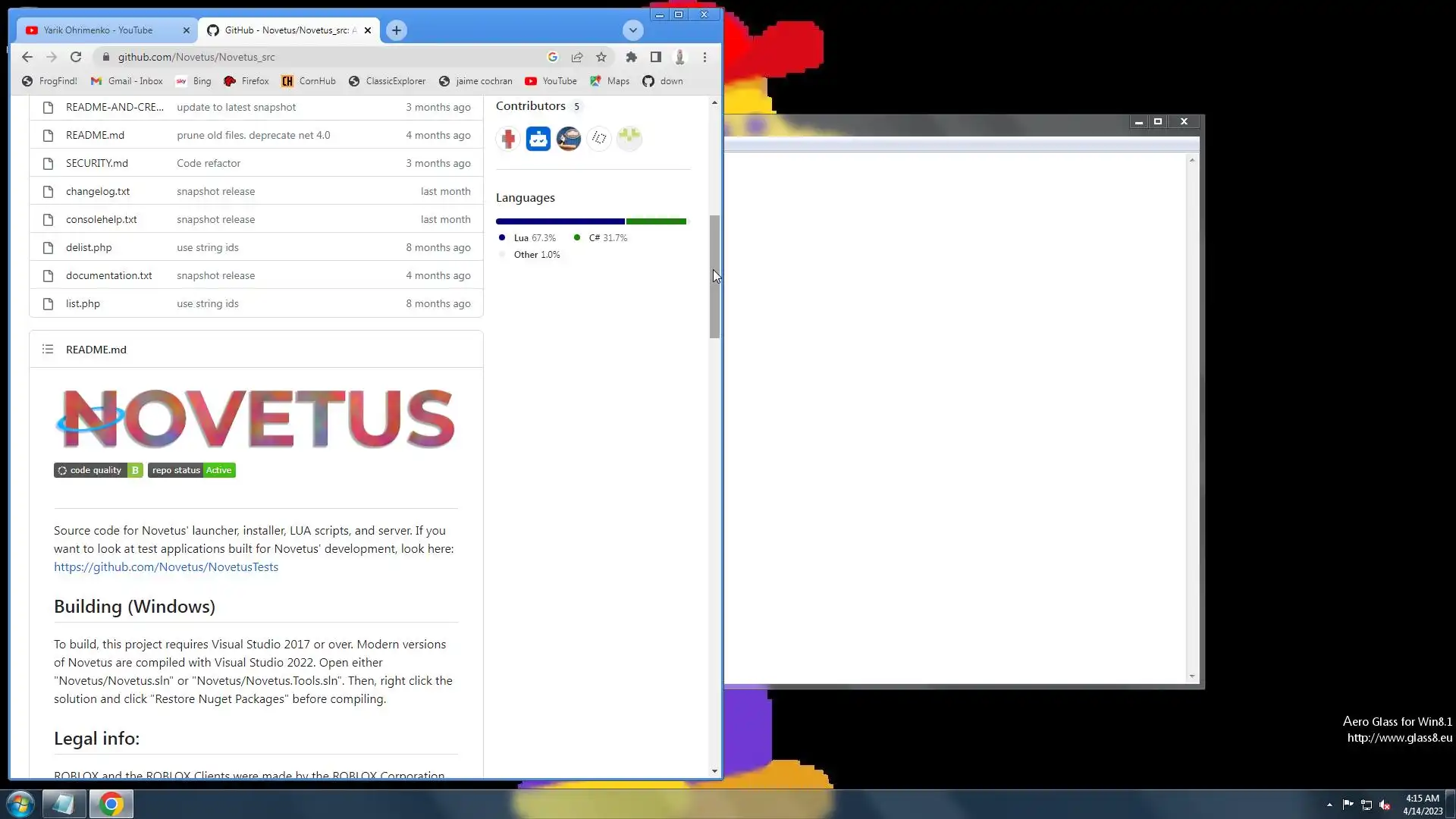Click the first contributor avatar

point(508,139)
